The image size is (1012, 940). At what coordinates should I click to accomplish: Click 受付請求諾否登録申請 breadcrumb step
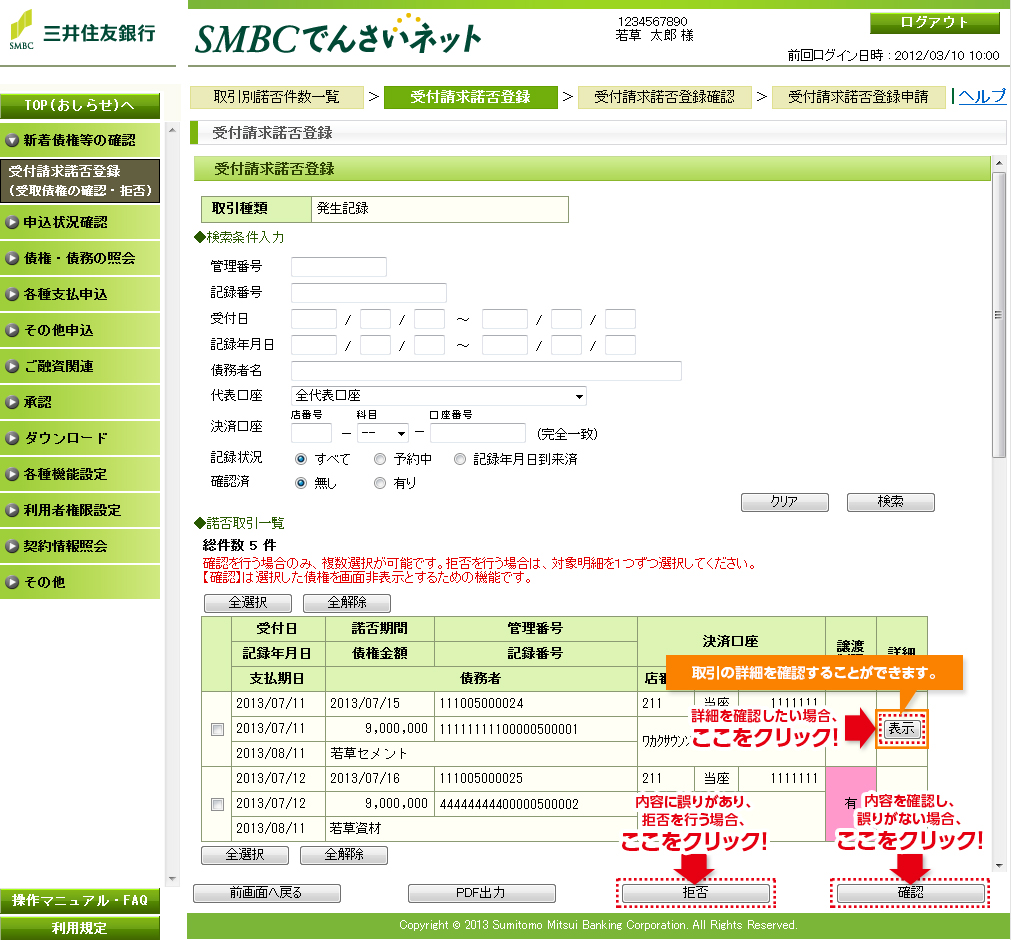858,97
